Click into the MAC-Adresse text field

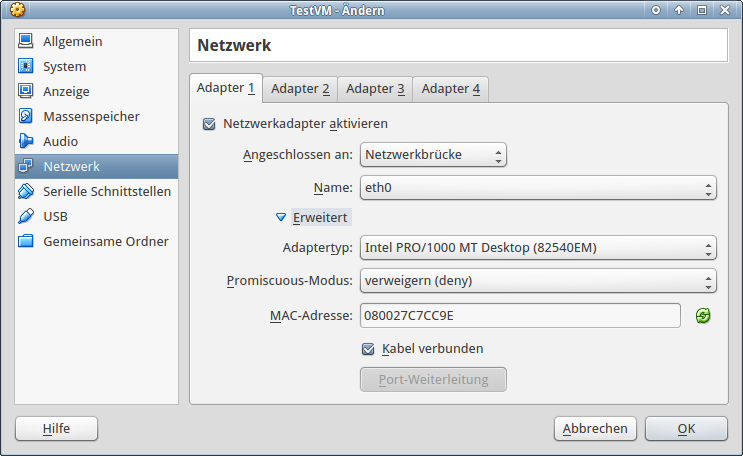pos(520,316)
